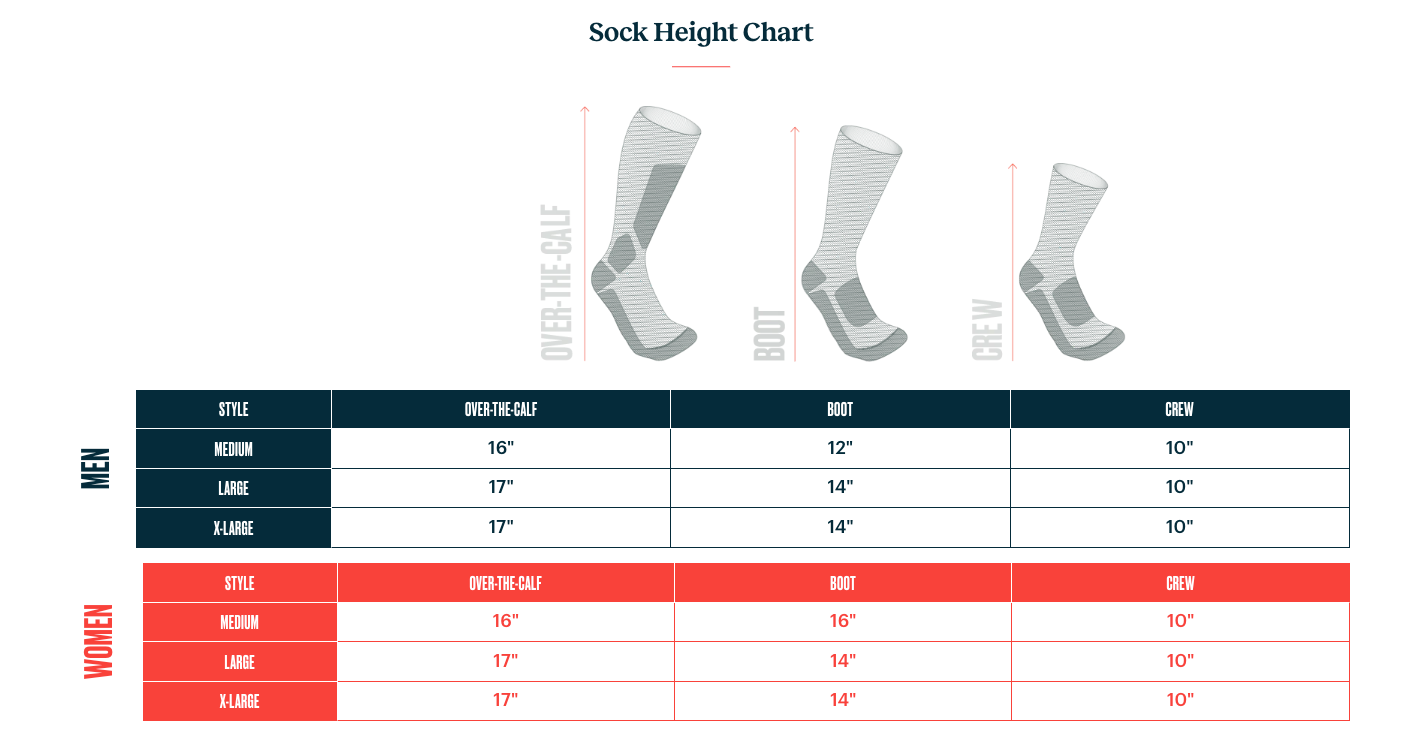Click the vertical CREW label beside sock
1412x746 pixels.
point(987,330)
